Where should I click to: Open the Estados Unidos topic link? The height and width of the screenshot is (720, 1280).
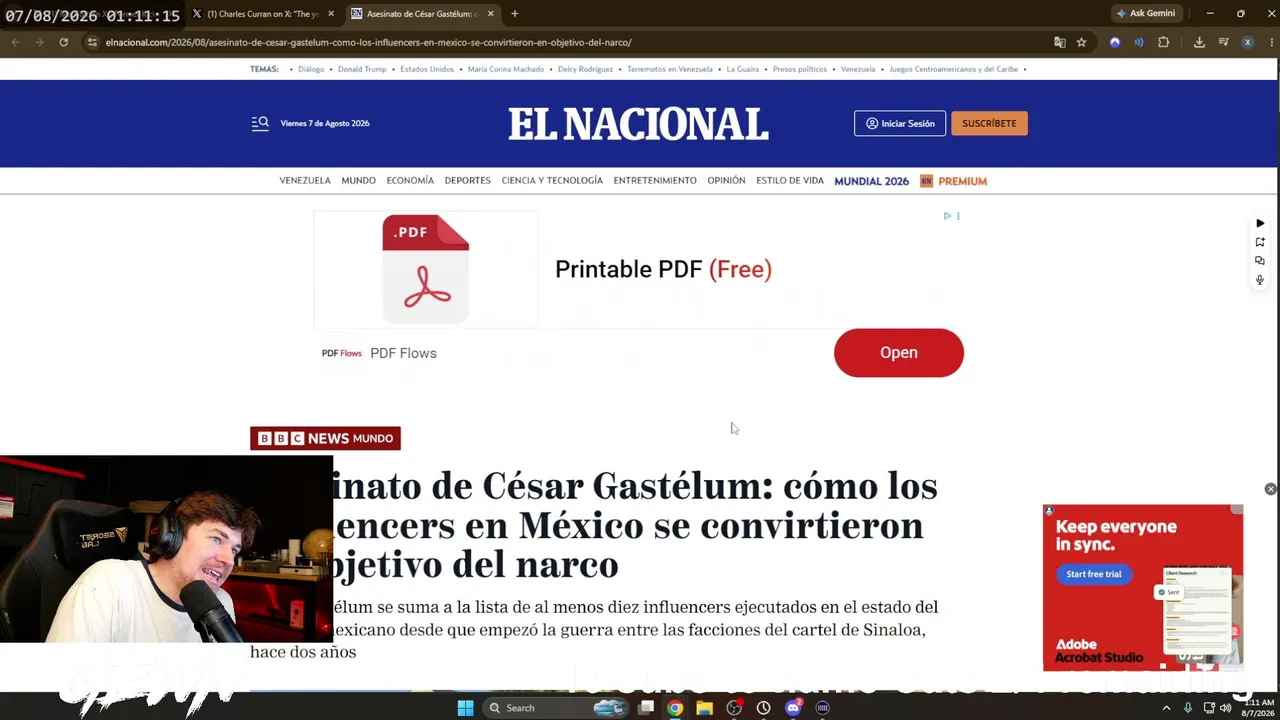tap(427, 69)
